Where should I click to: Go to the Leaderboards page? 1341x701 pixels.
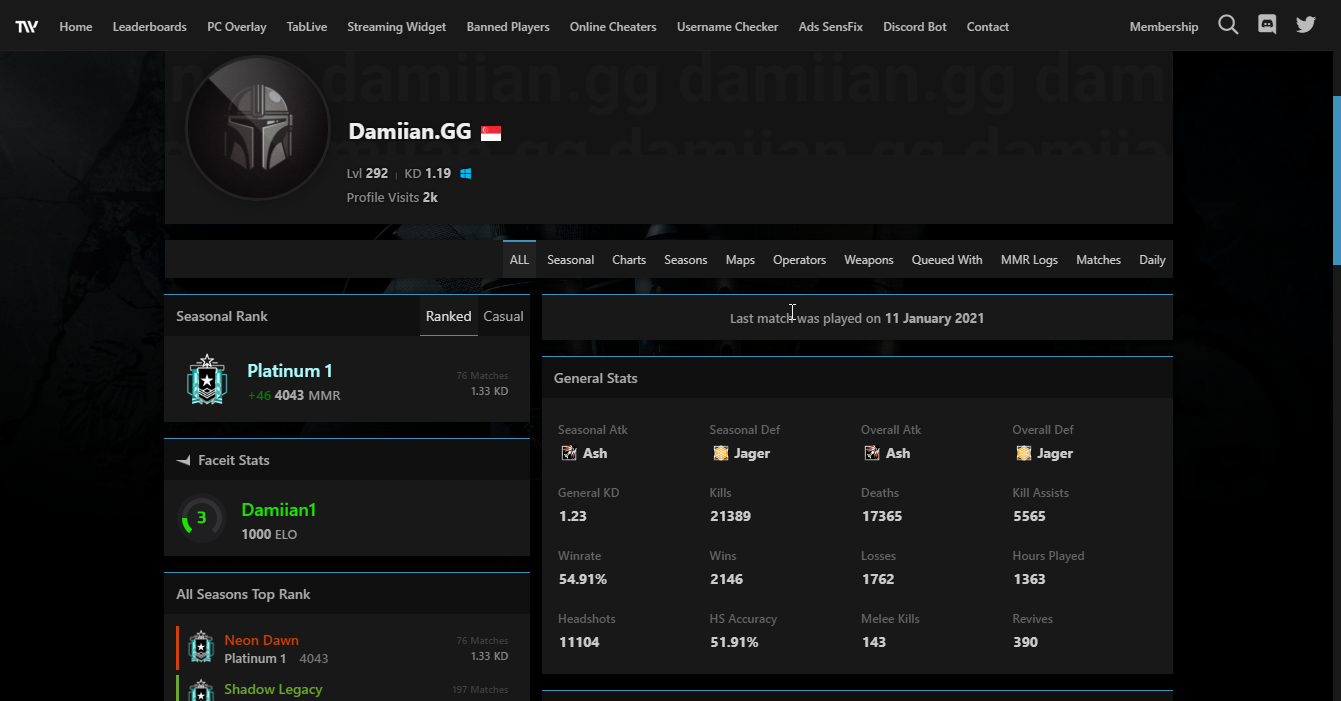coord(149,27)
